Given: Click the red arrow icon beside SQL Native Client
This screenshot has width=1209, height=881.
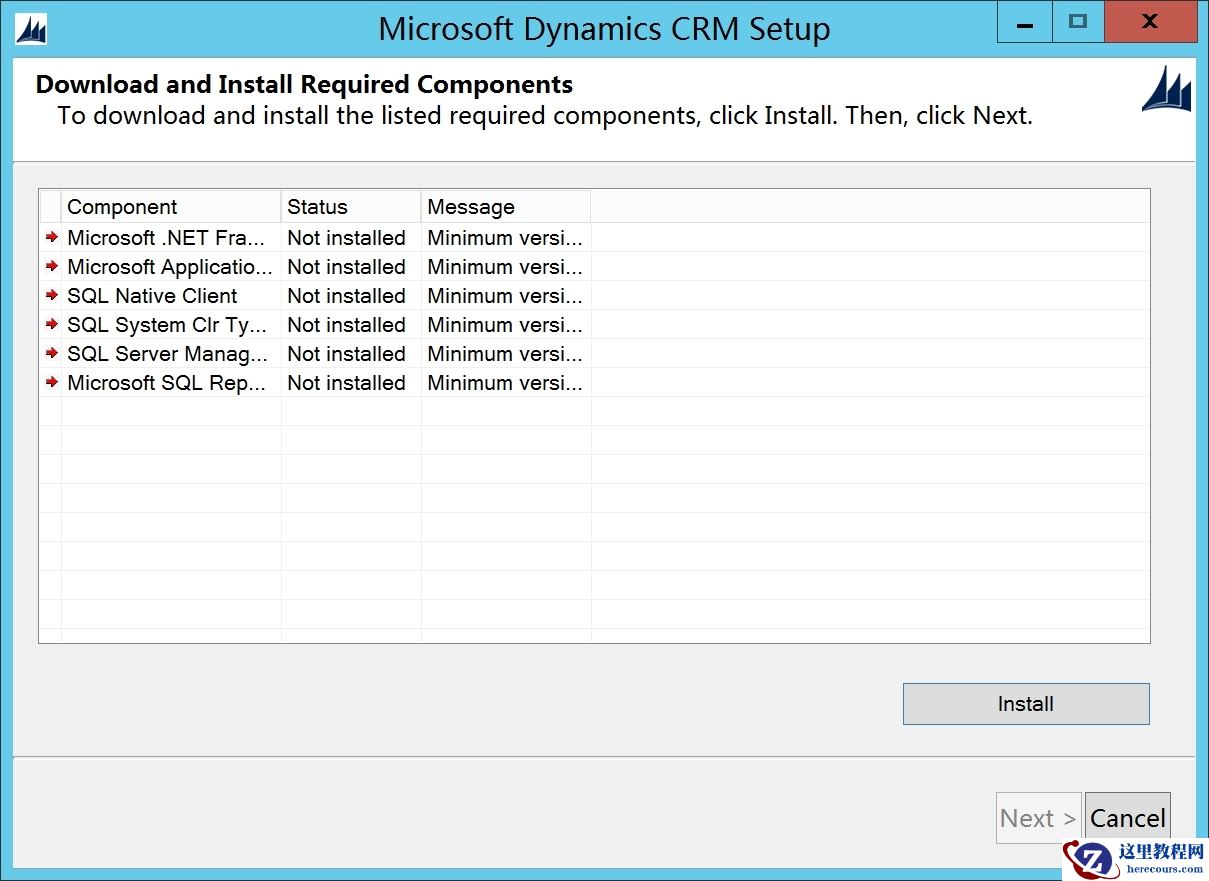Looking at the screenshot, I should coord(52,296).
